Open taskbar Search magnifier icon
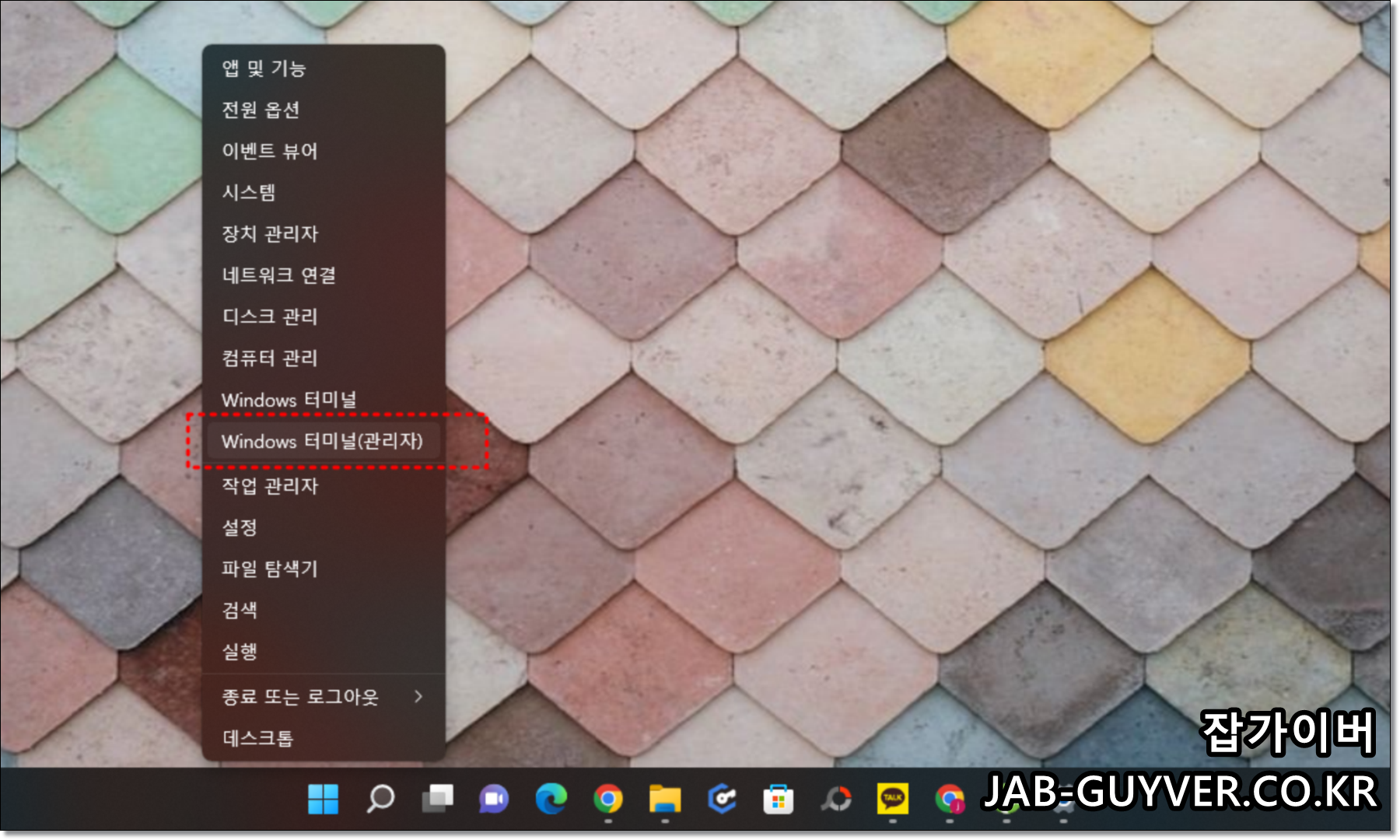 380,798
